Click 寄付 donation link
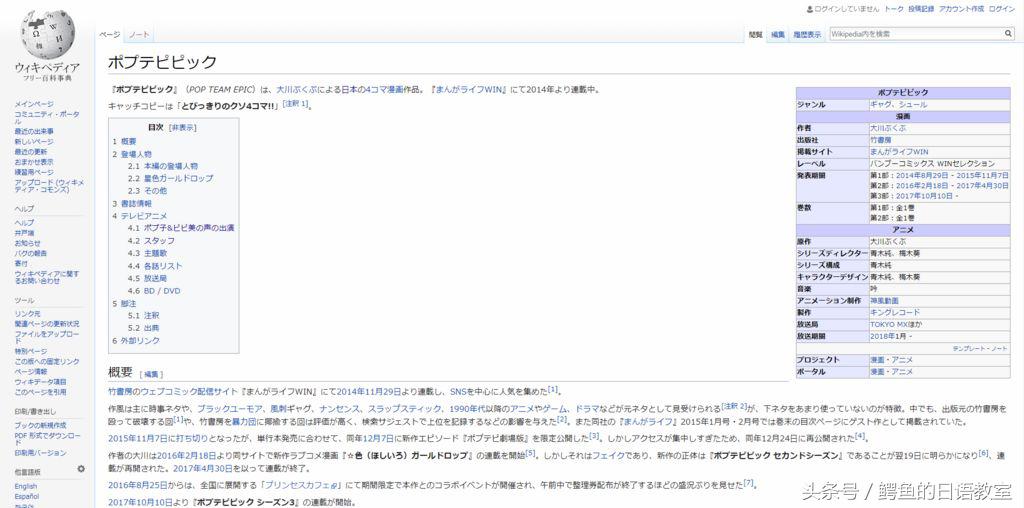This screenshot has width=1024, height=508. click(x=21, y=264)
